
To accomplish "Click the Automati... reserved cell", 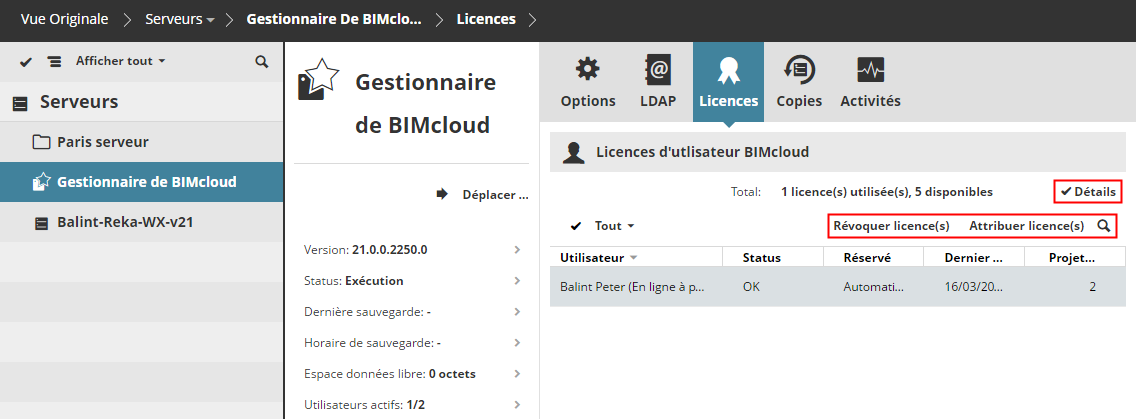I will click(x=874, y=286).
